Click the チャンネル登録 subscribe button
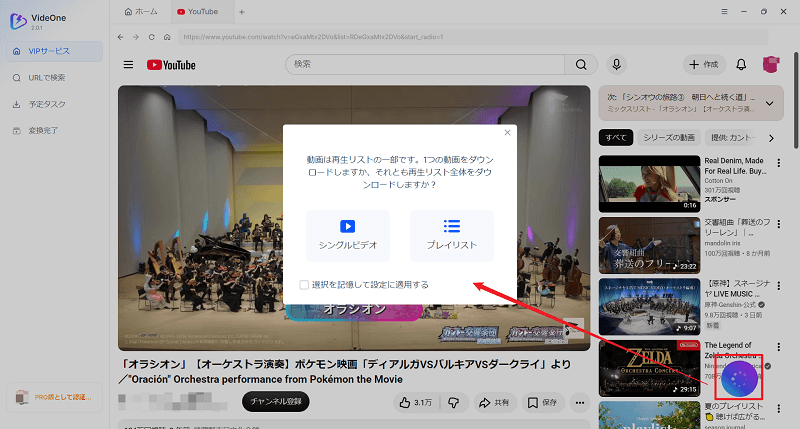The image size is (800, 429). [276, 401]
